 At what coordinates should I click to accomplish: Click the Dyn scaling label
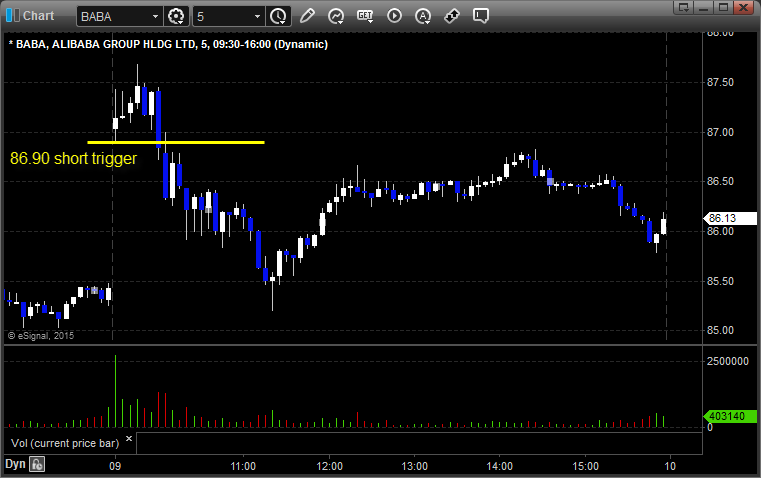(15, 464)
